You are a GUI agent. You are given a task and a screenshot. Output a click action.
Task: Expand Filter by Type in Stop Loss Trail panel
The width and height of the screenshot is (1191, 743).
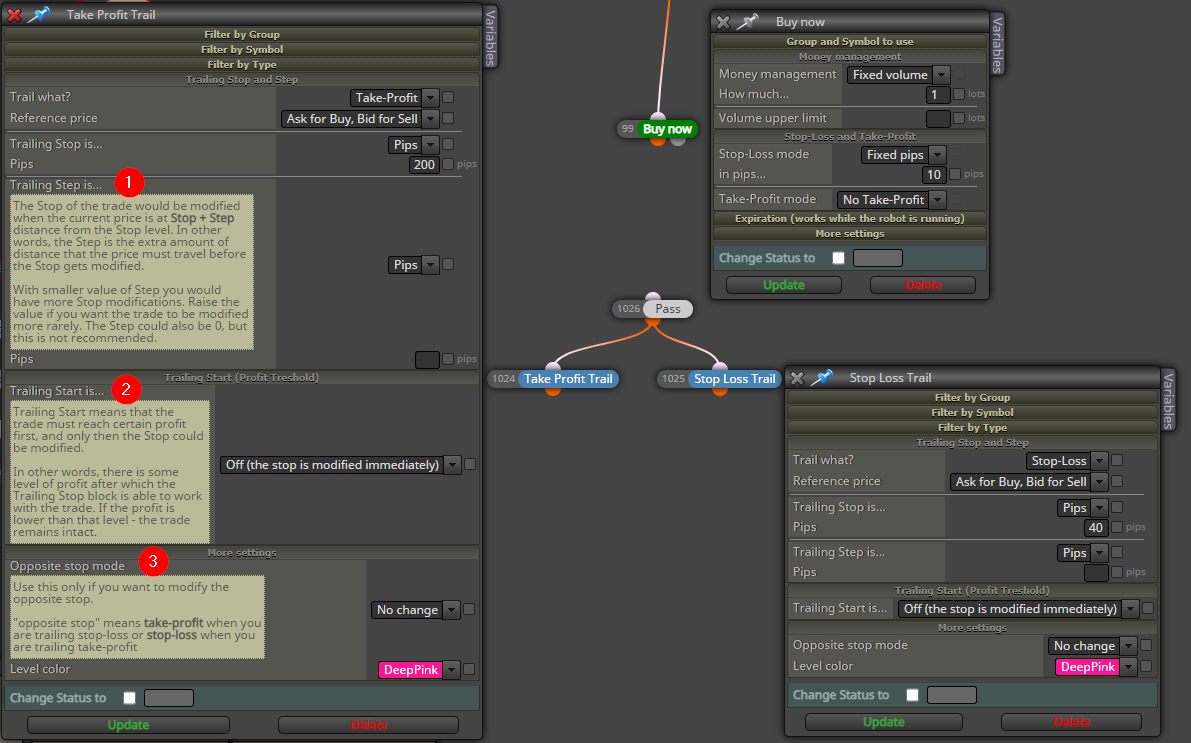[x=972, y=428]
